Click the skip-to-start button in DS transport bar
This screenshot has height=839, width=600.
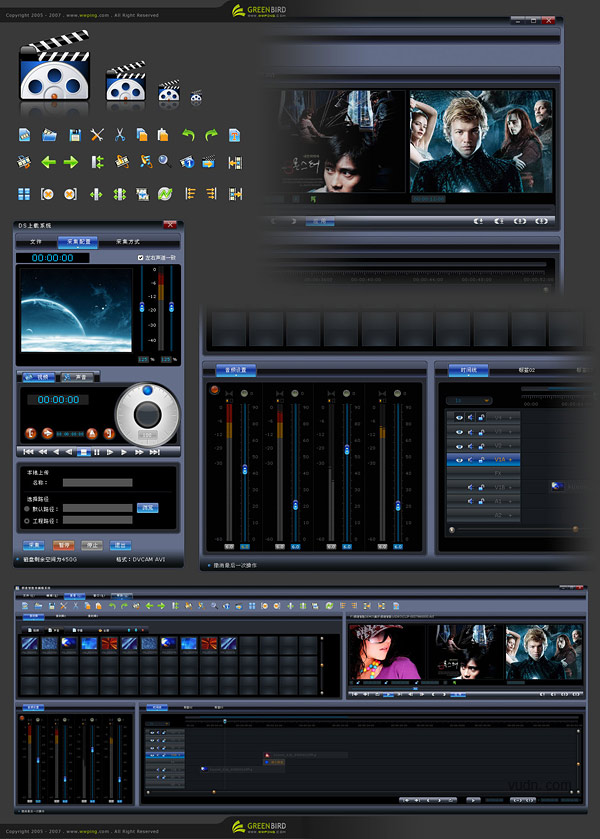[29, 452]
